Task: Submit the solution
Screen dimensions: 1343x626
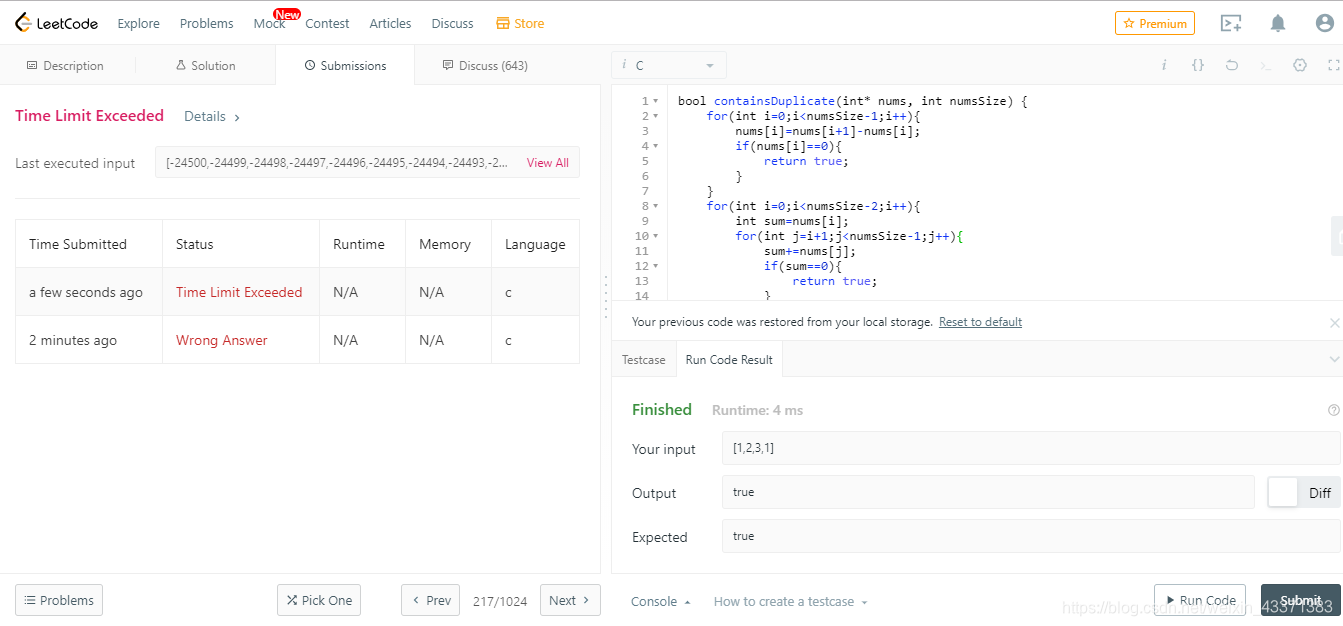Action: [1301, 600]
